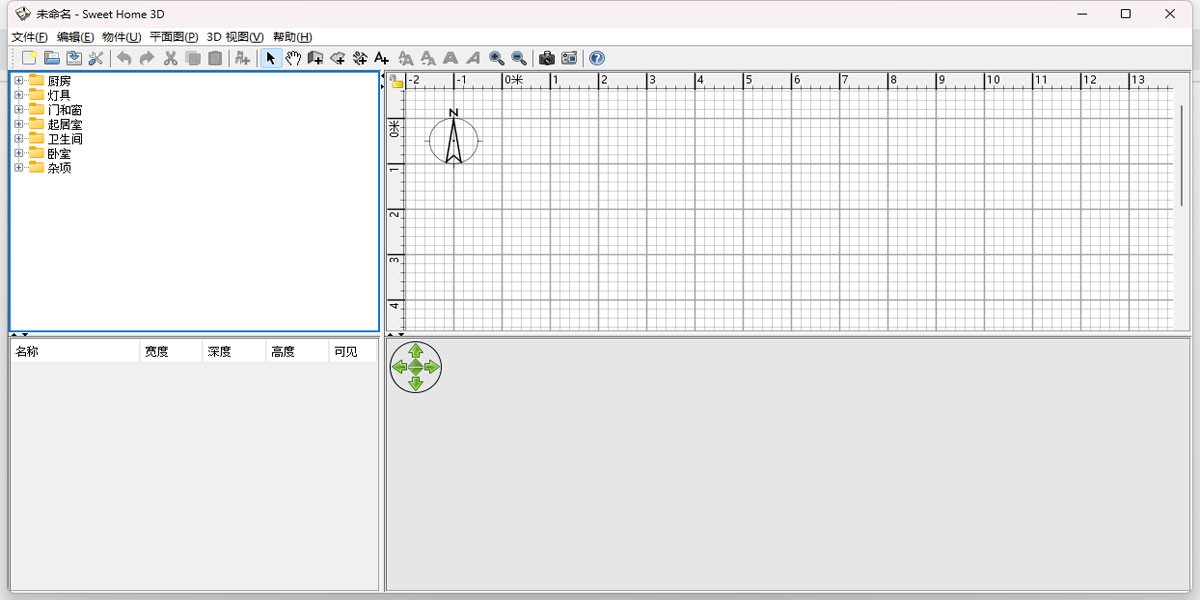
Task: Expand the 卧室 category
Action: [18, 153]
